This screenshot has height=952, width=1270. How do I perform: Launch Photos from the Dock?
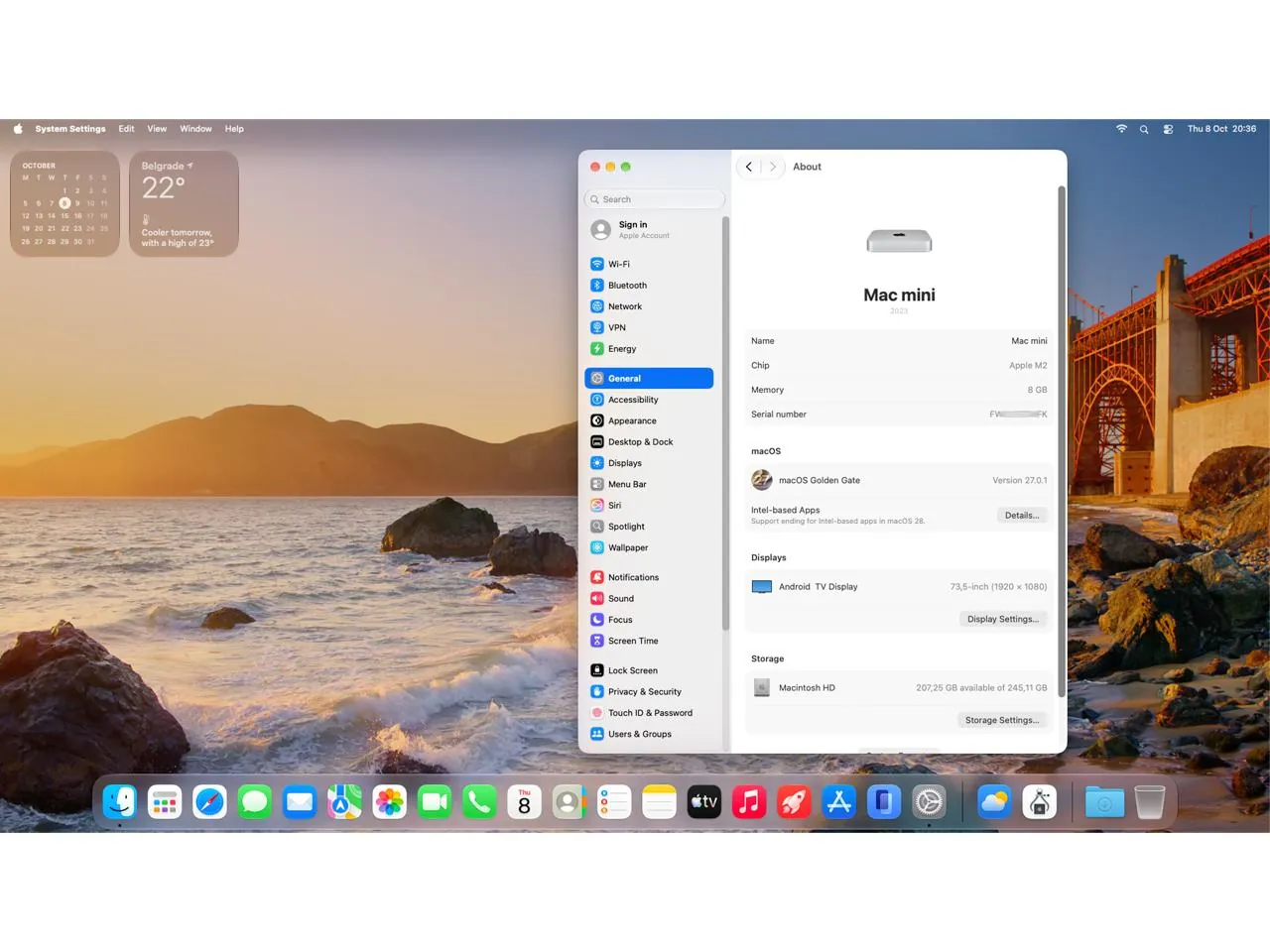(390, 802)
